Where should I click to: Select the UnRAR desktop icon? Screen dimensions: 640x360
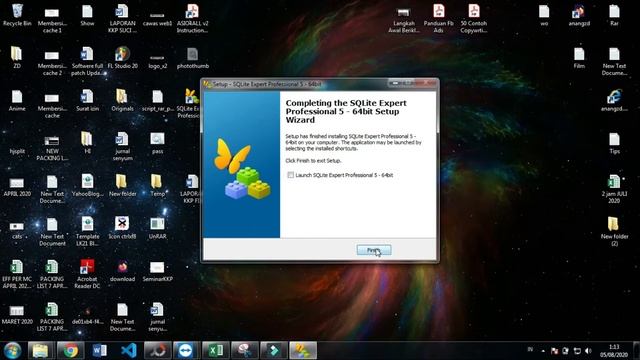(158, 228)
